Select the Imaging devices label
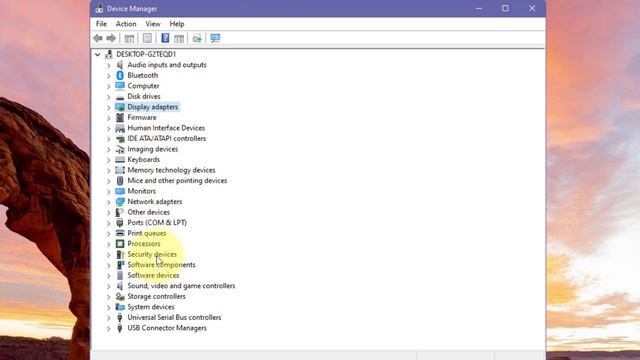Viewport: 640px width, 360px height. pos(153,149)
